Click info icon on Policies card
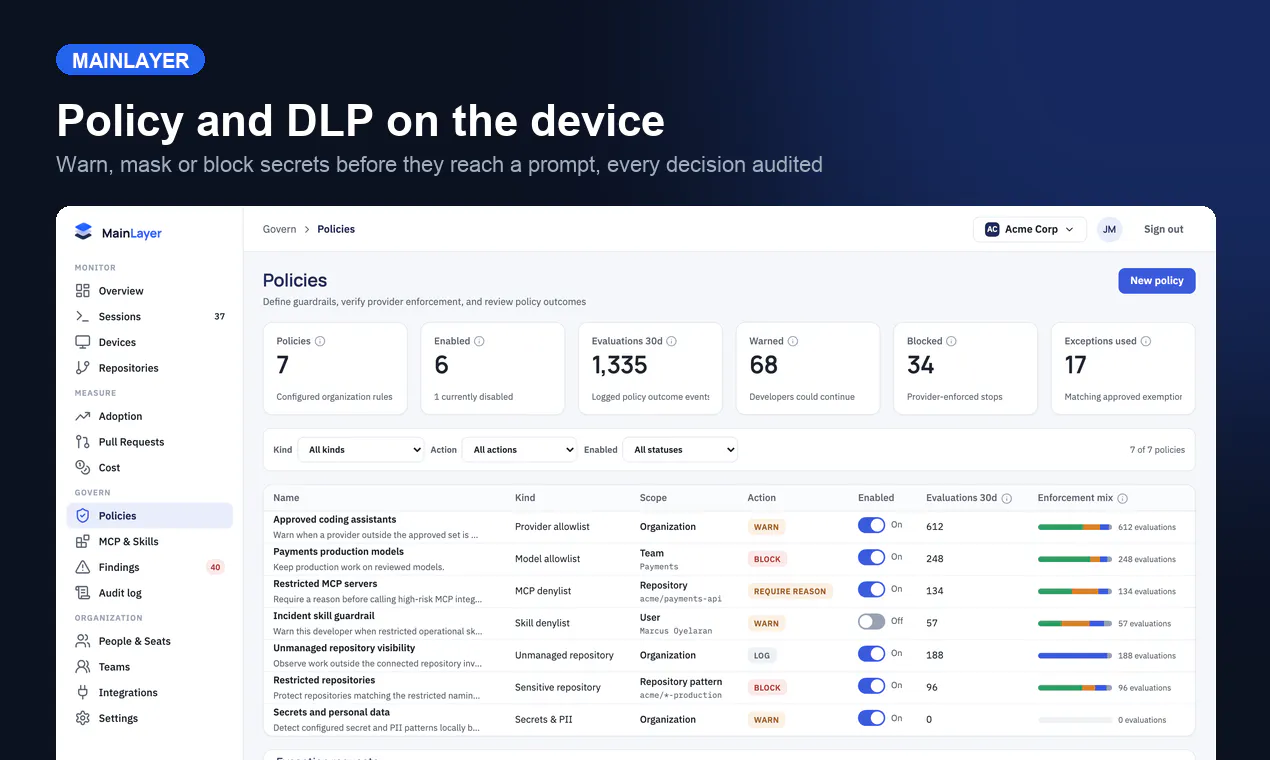This screenshot has width=1270, height=760. click(x=320, y=341)
